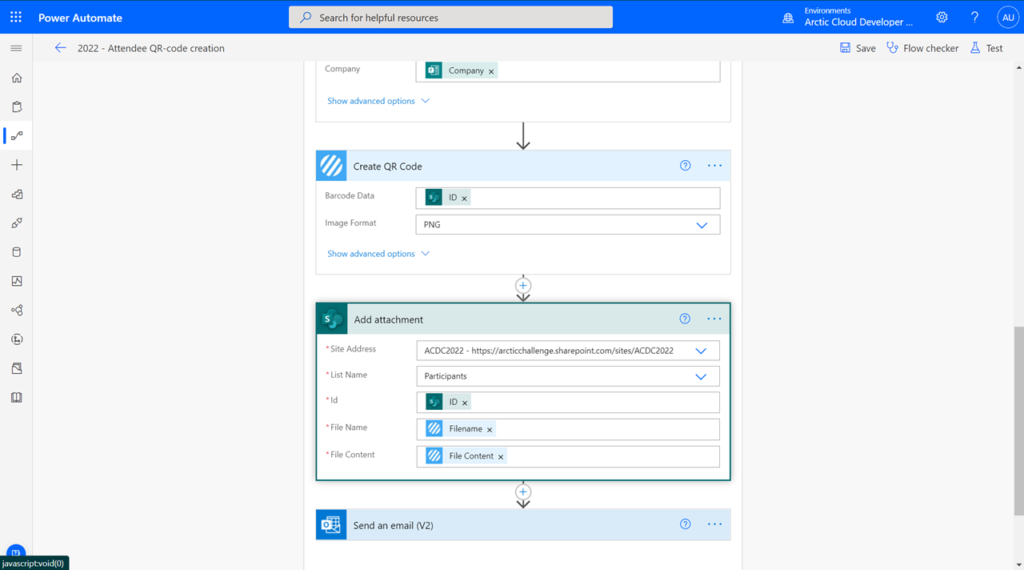Image resolution: width=1024 pixels, height=570 pixels.
Task: Open the Settings gear icon
Action: coord(942,18)
